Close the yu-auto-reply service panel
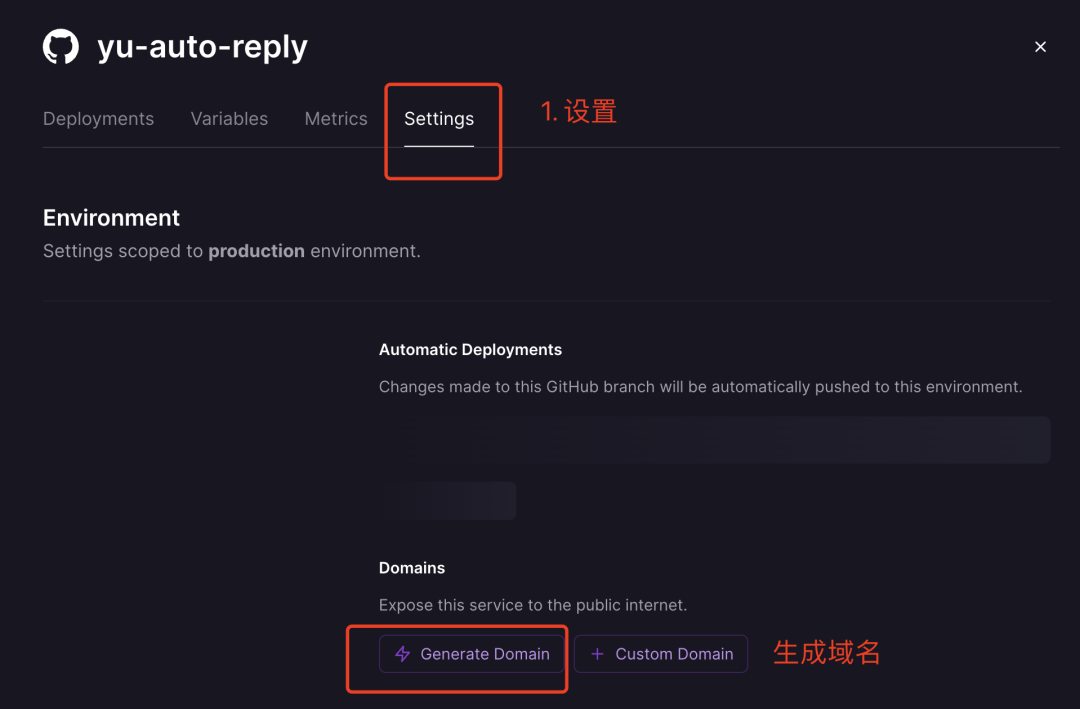 [x=1040, y=47]
